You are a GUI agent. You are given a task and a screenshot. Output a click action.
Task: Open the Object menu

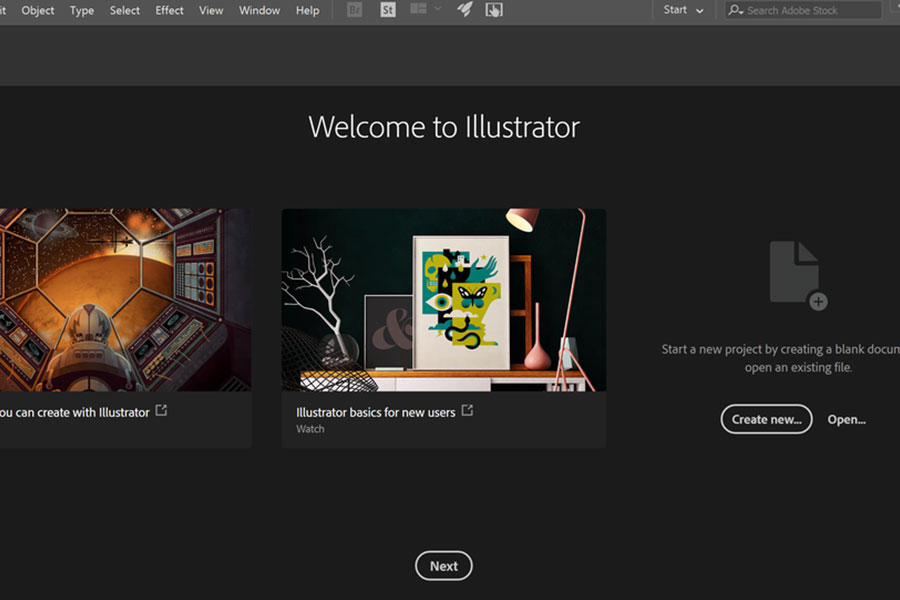pos(38,10)
